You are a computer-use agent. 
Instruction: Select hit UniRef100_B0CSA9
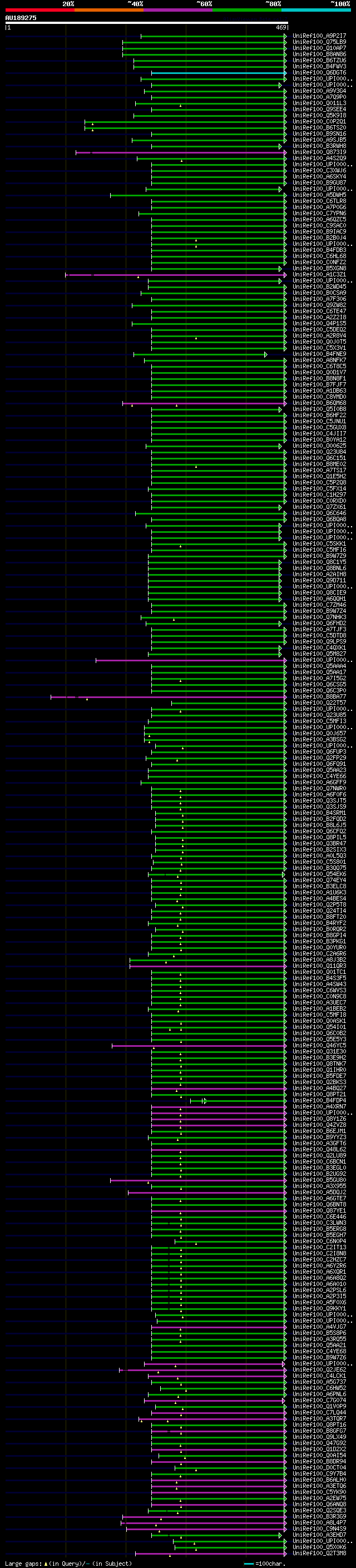click(x=319, y=293)
